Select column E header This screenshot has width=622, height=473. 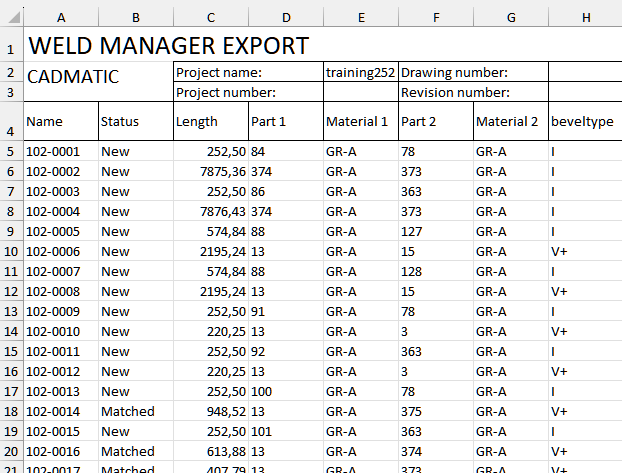click(360, 17)
